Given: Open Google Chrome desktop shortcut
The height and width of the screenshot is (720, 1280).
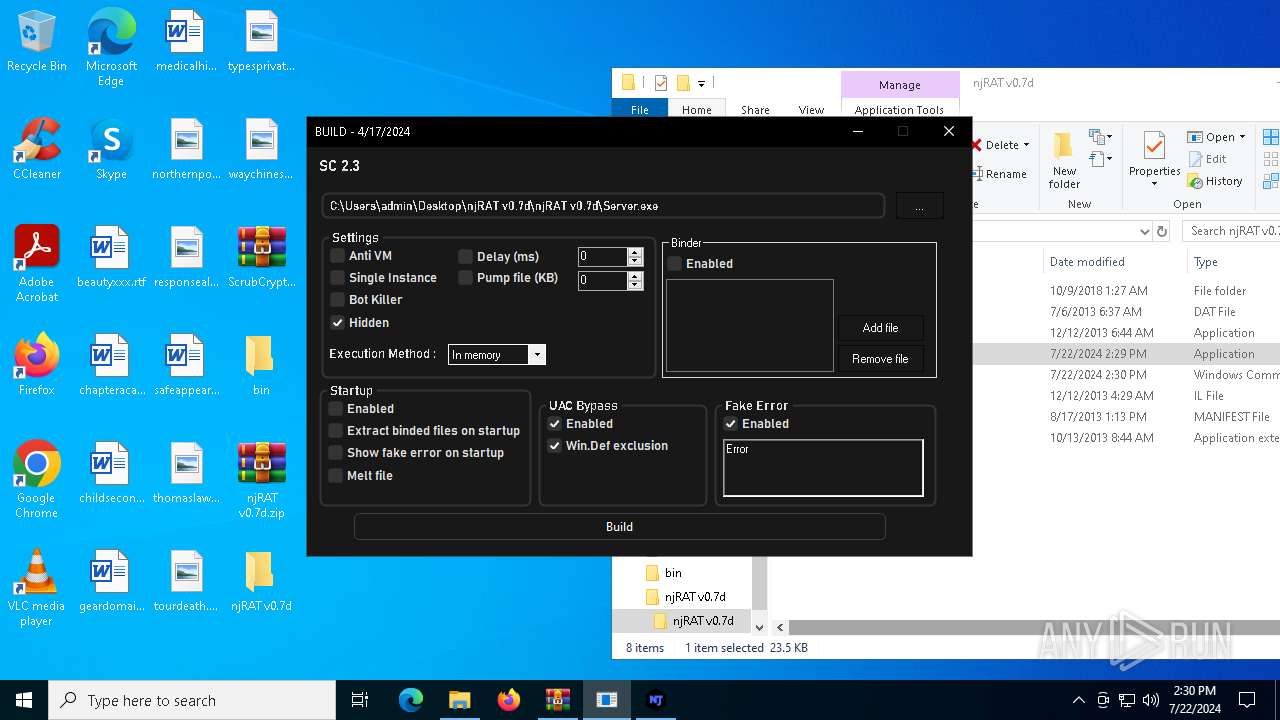Looking at the screenshot, I should [x=37, y=480].
